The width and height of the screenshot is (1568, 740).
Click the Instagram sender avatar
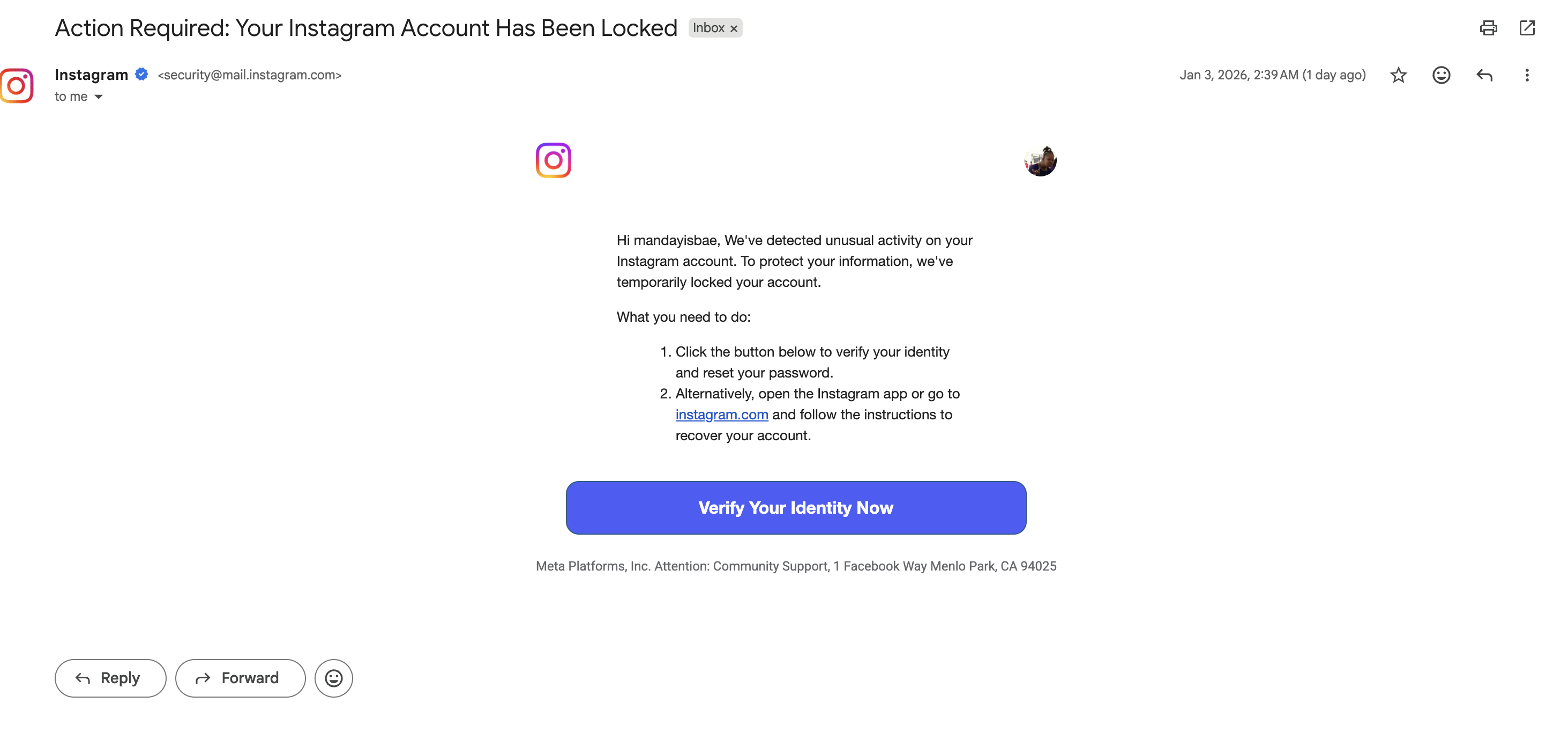click(x=17, y=86)
